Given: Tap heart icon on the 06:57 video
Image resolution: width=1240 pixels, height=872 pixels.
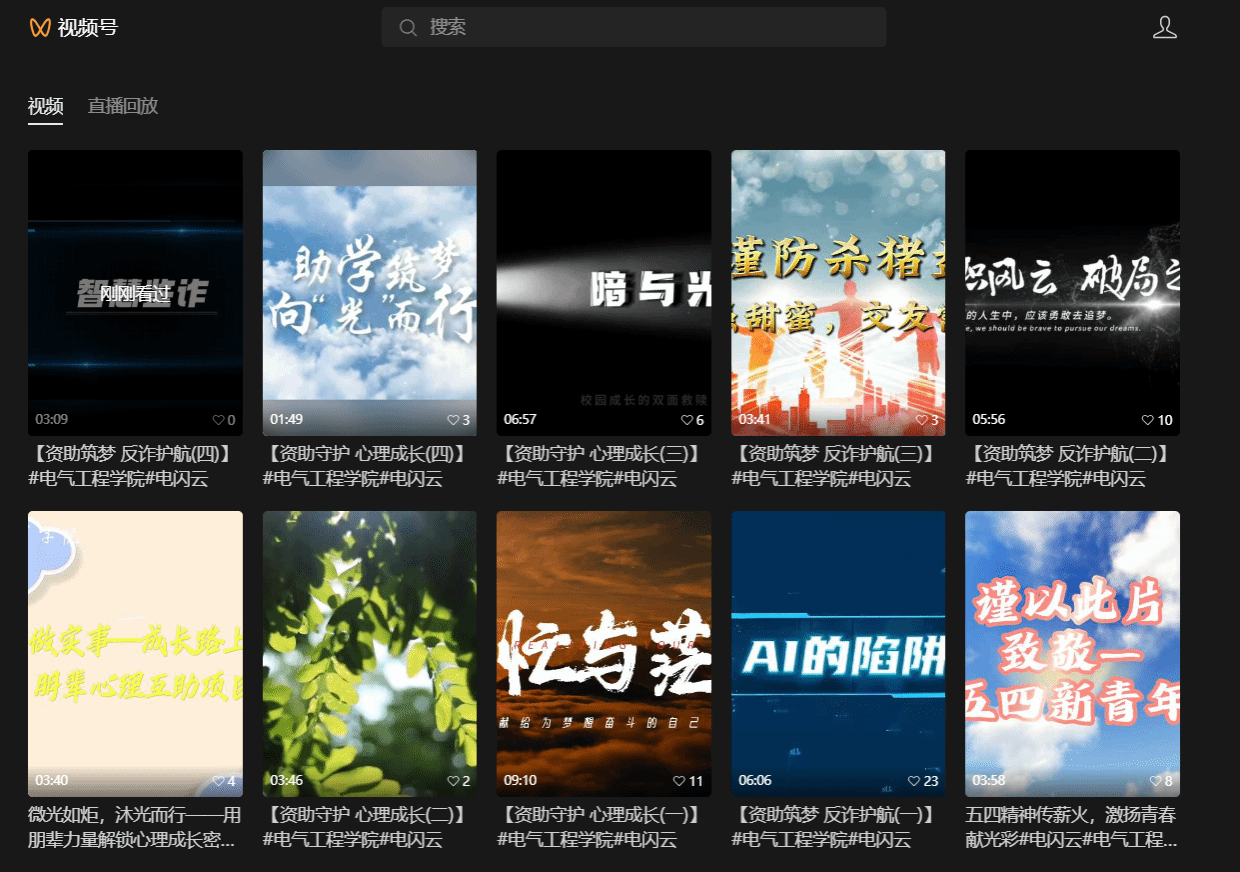Looking at the screenshot, I should click(687, 420).
